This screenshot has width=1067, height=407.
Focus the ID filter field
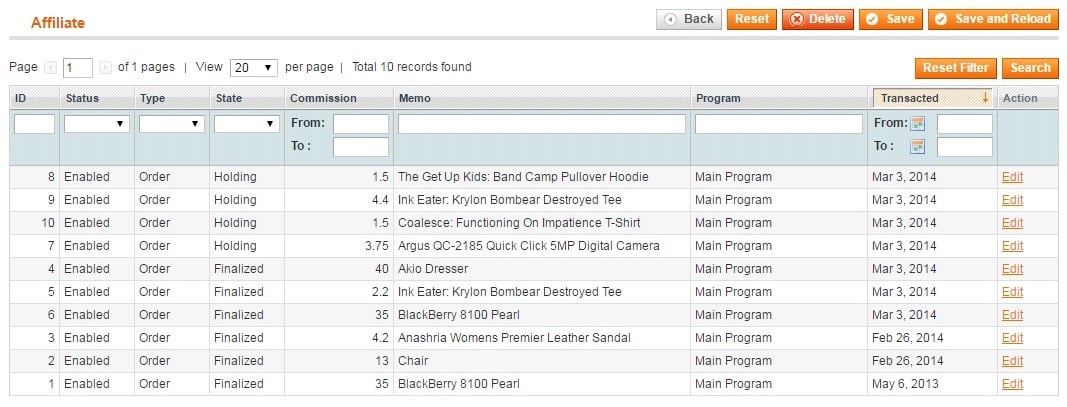pos(34,124)
